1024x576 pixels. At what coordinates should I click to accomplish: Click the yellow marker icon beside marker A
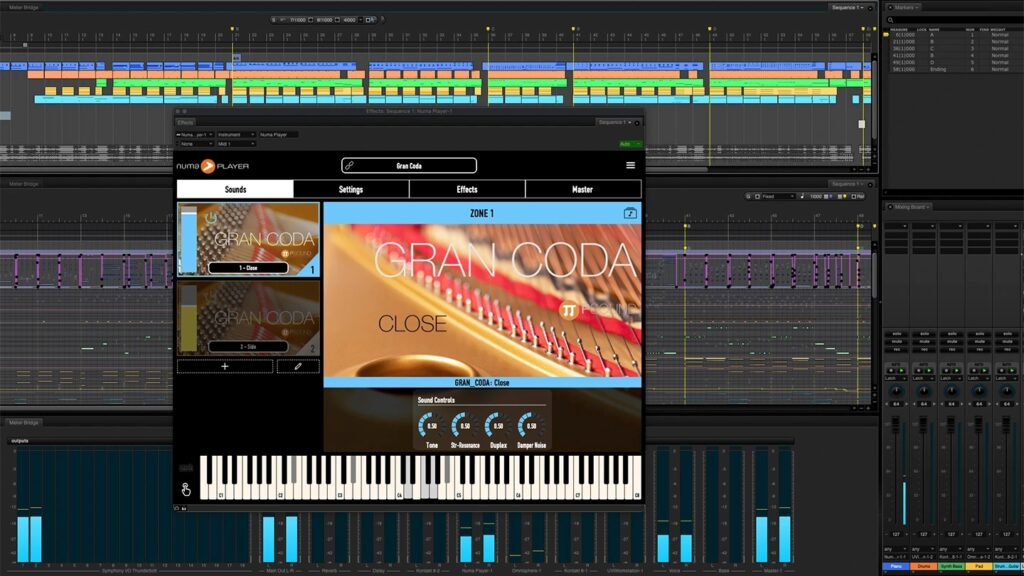click(x=886, y=35)
